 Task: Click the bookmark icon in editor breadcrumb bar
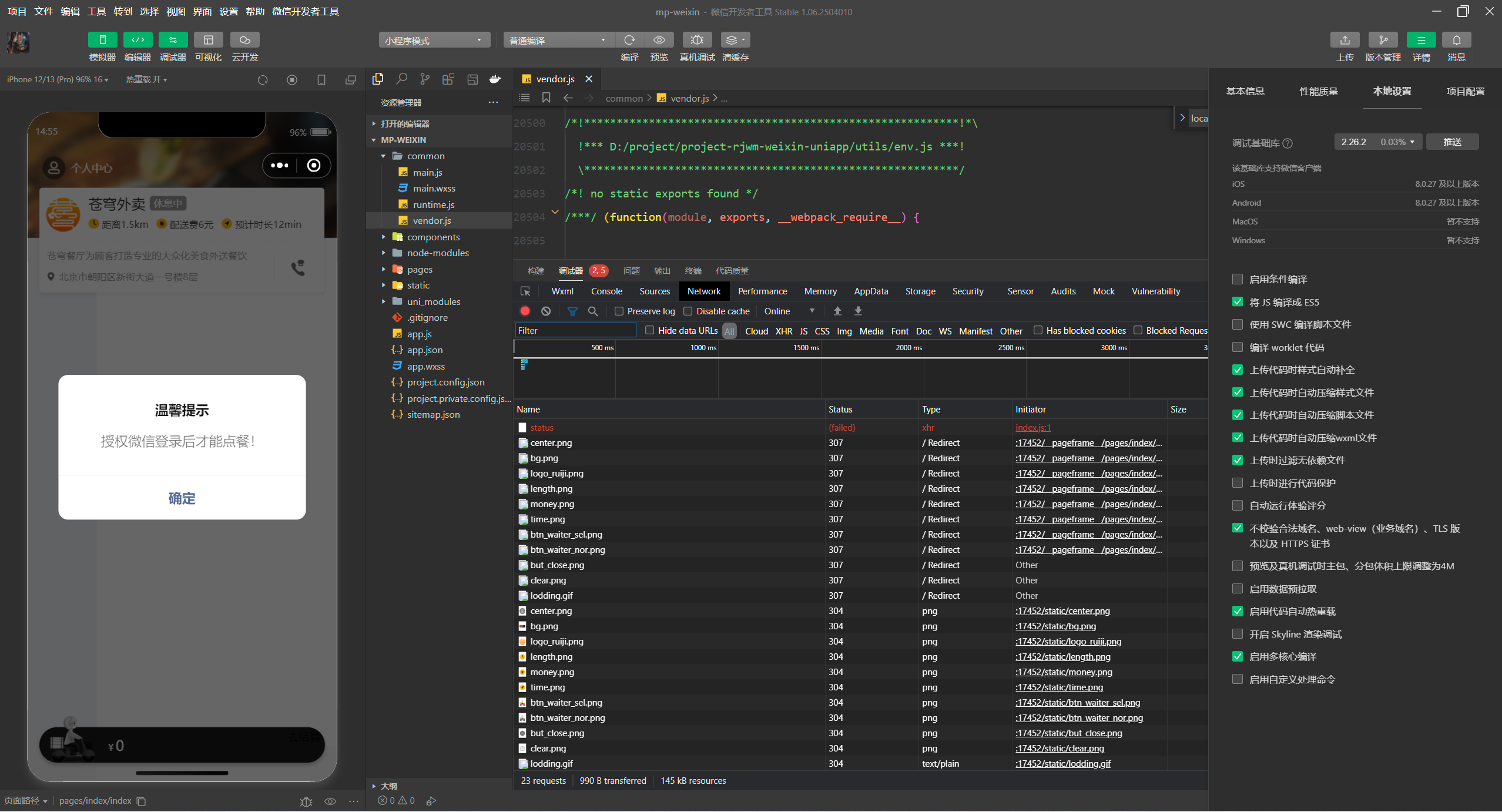[546, 98]
